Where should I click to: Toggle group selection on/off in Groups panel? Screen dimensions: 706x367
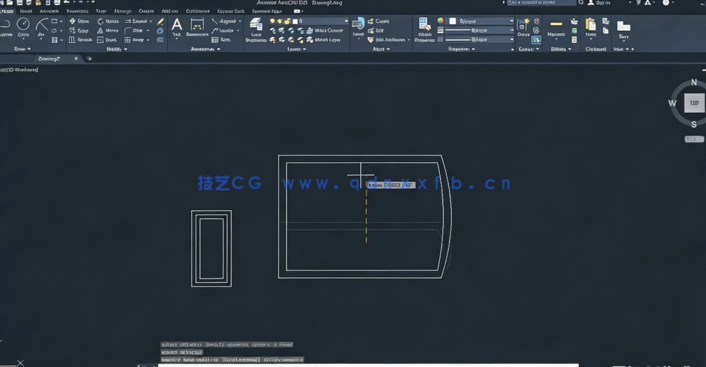[536, 40]
